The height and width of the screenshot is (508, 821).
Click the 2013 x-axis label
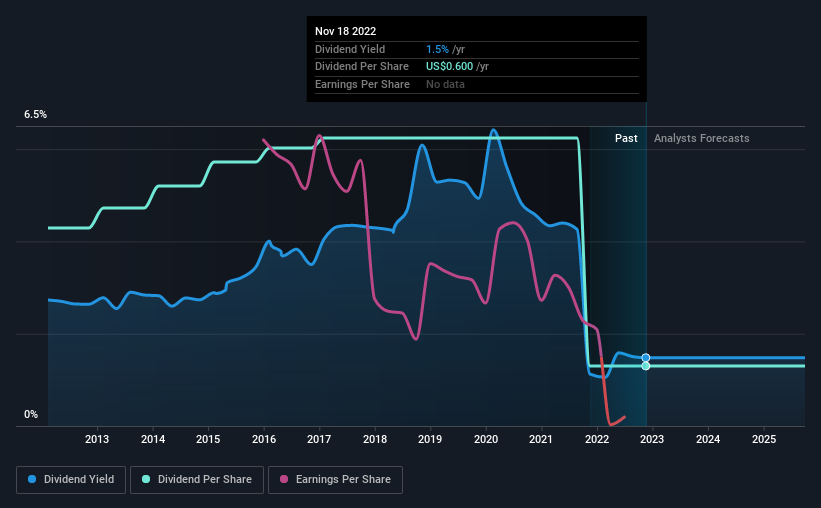coord(97,439)
